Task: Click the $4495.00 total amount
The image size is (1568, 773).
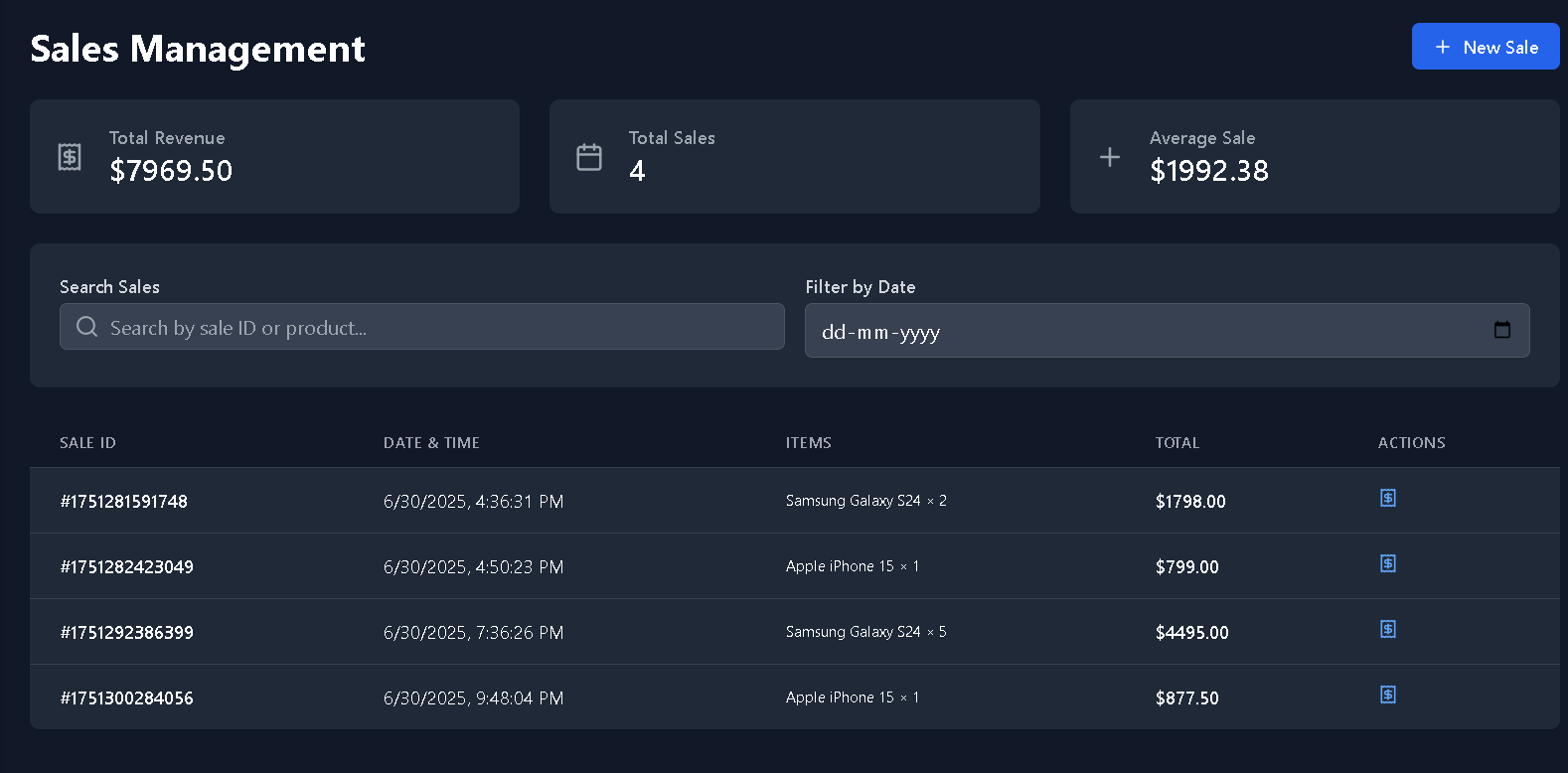Action: click(1191, 633)
